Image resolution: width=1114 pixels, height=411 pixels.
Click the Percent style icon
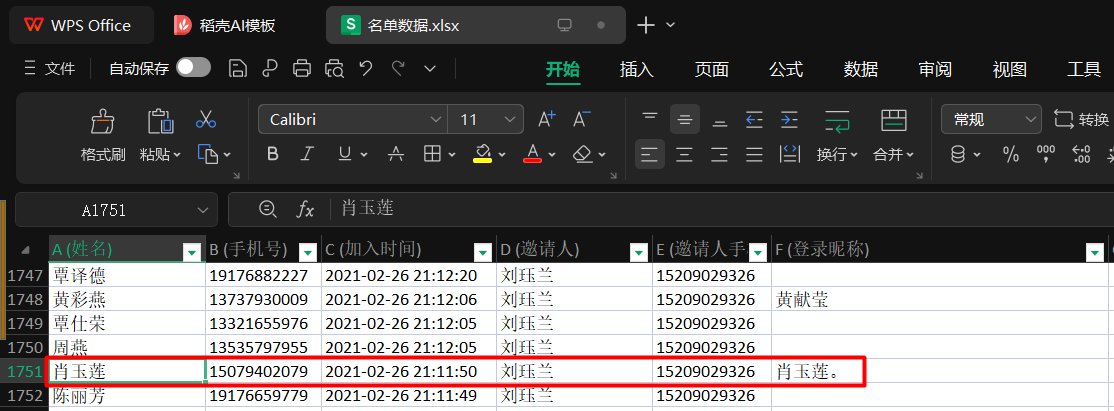coord(1010,154)
